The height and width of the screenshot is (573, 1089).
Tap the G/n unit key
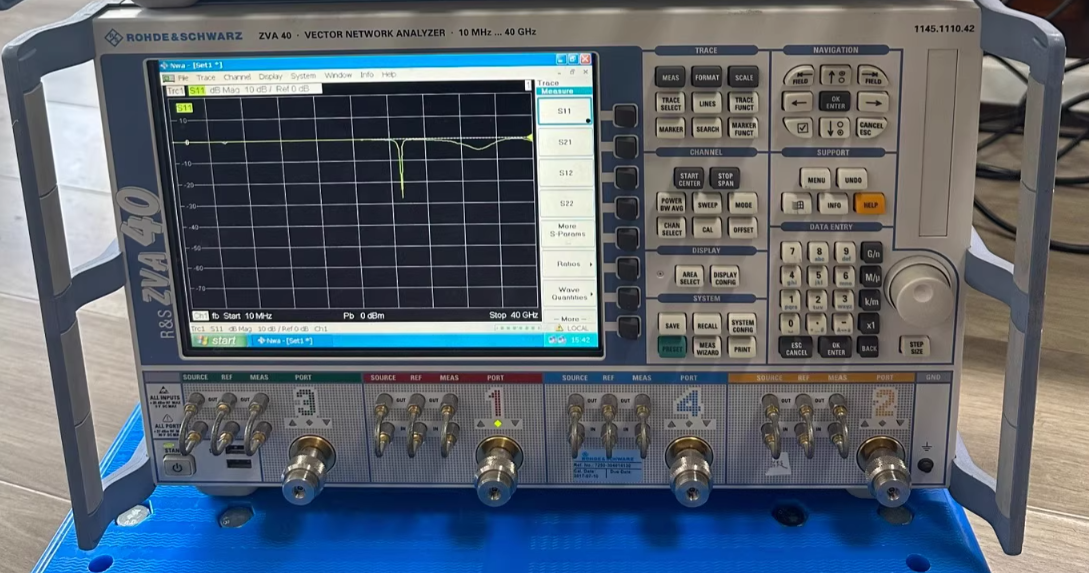(872, 253)
